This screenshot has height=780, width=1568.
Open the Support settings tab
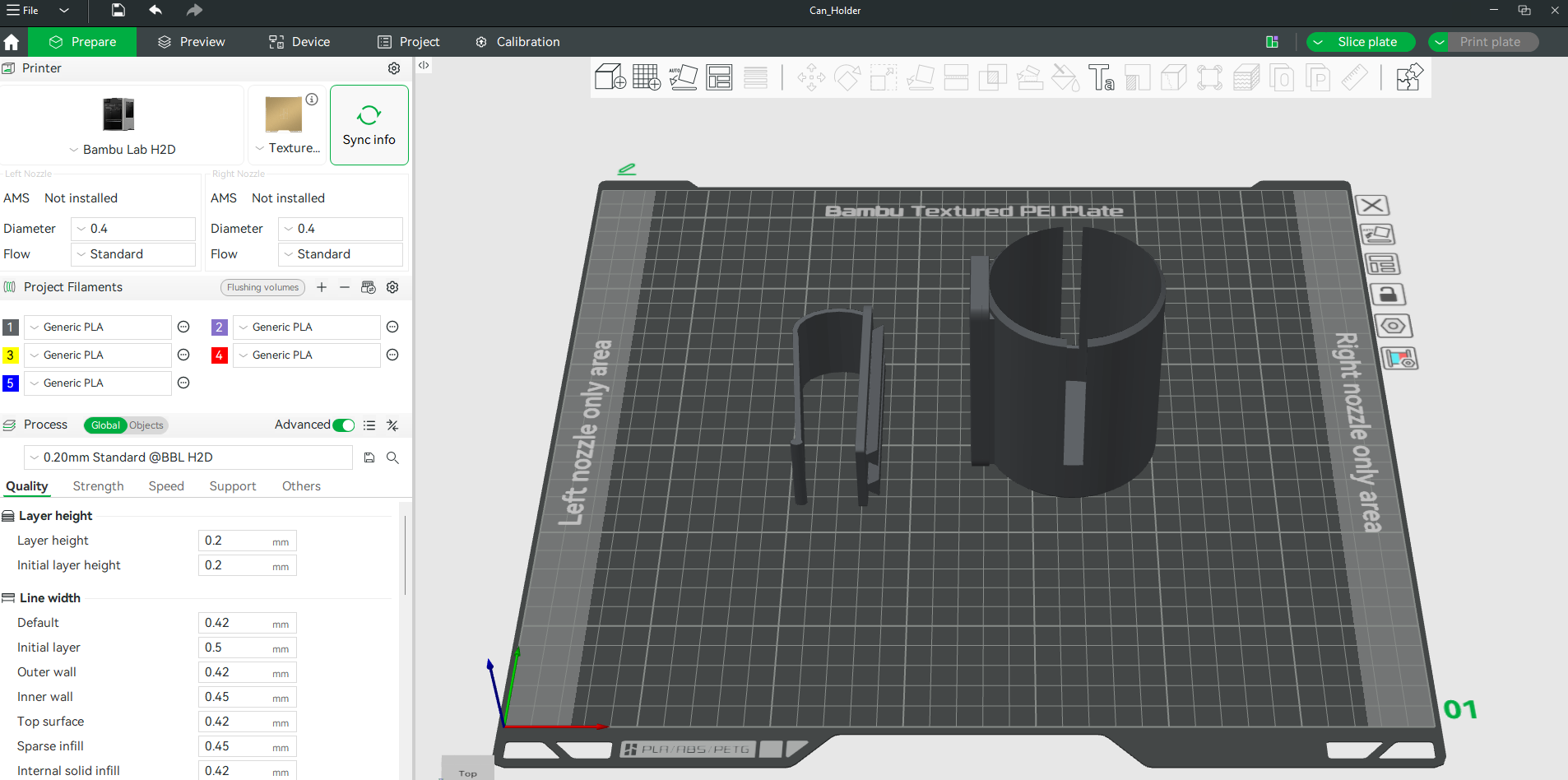[233, 486]
